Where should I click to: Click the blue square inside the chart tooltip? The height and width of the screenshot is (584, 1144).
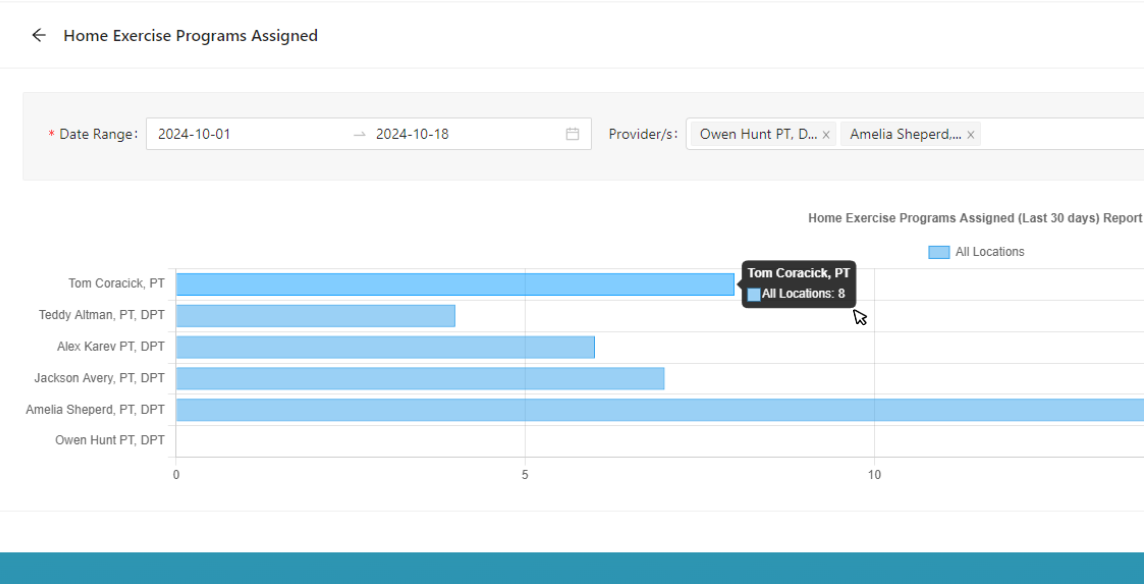[754, 294]
